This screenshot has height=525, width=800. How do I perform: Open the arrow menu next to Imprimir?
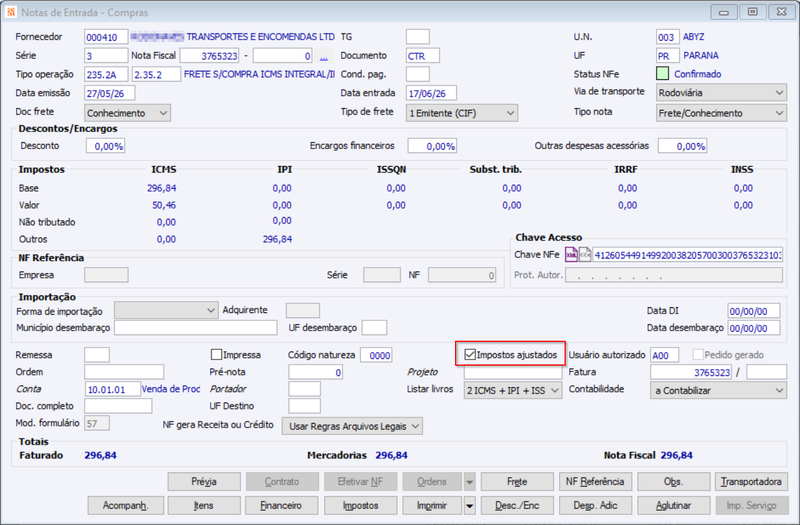click(469, 506)
